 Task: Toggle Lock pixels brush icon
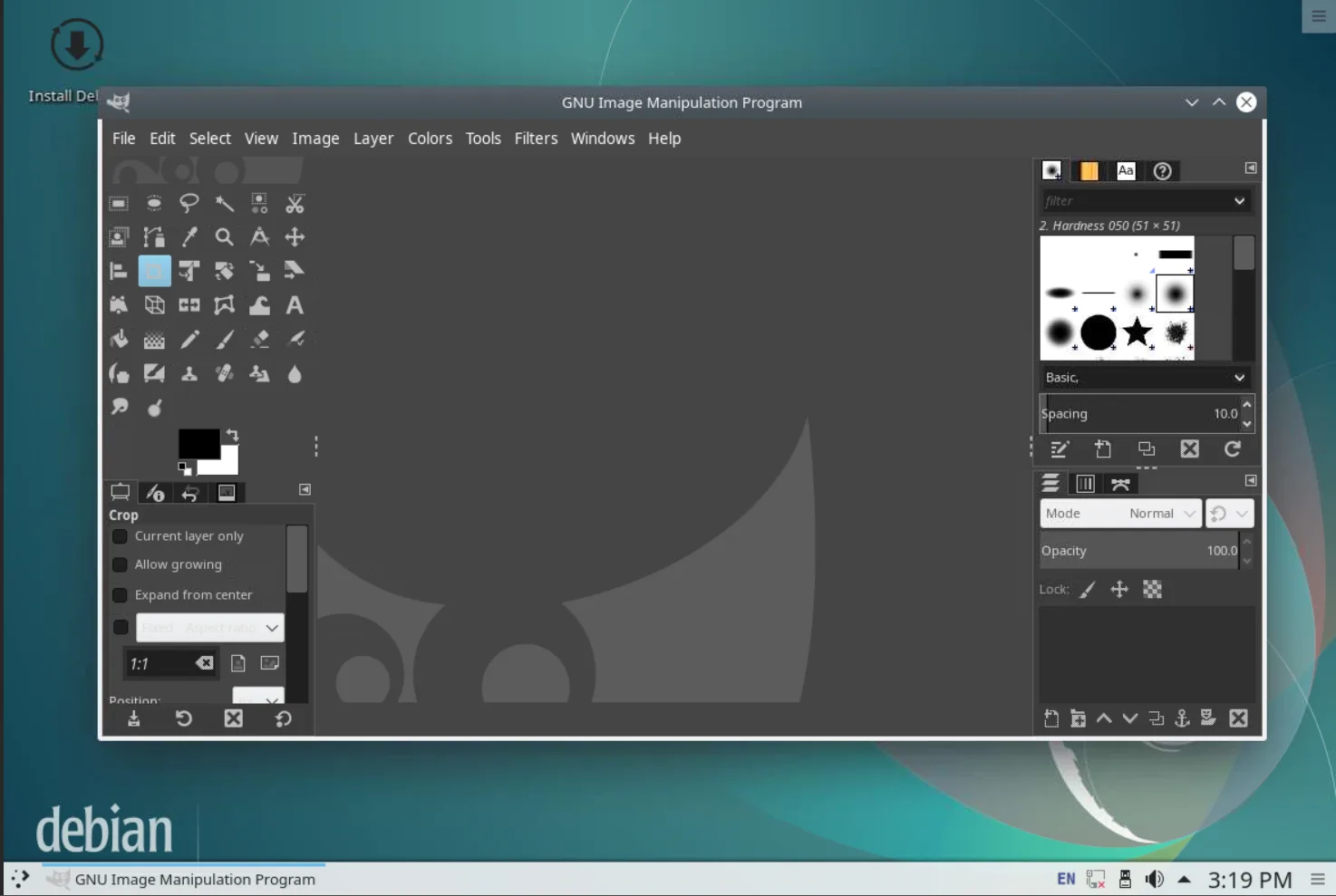(1088, 590)
